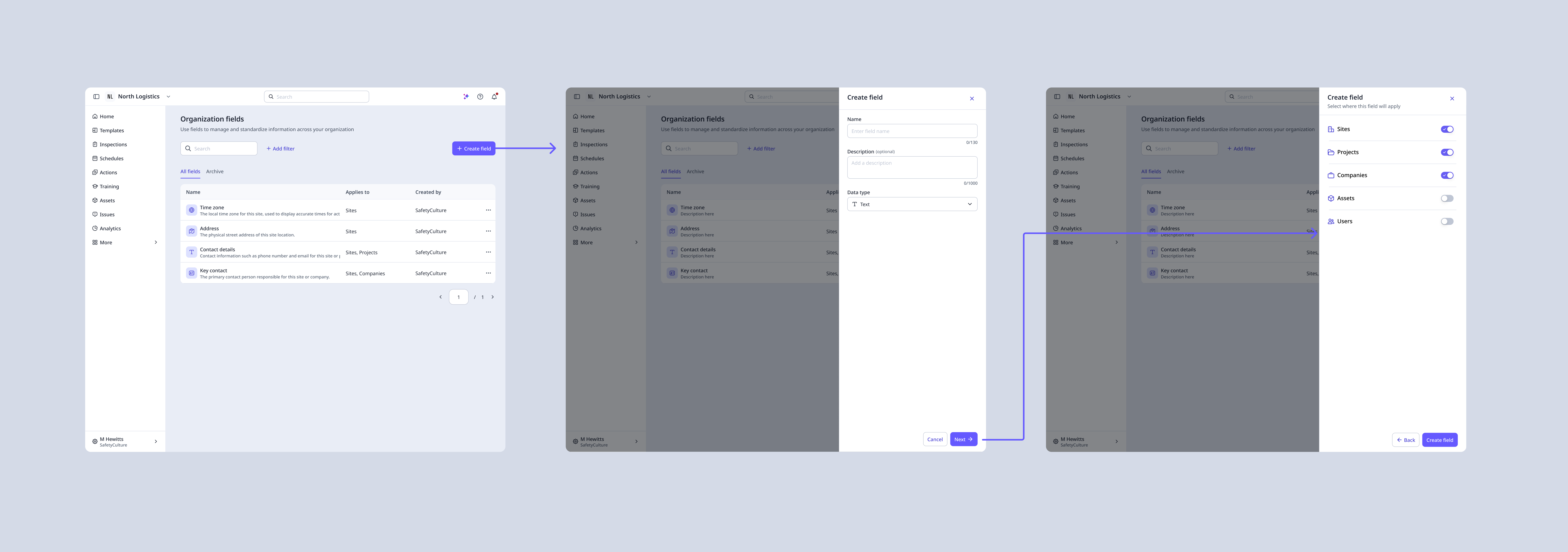
Task: Switch to All fields tab in undimmed screen
Action: 190,172
